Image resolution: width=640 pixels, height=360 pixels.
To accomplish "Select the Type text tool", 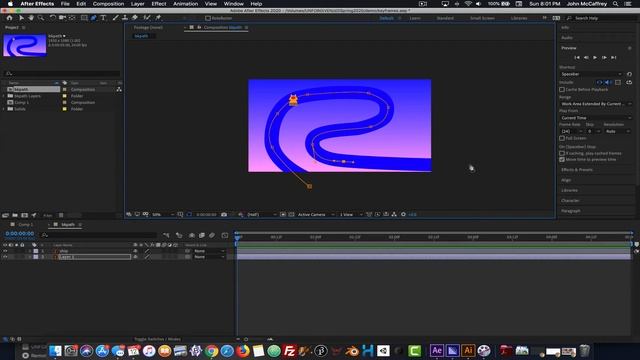I will [103, 18].
